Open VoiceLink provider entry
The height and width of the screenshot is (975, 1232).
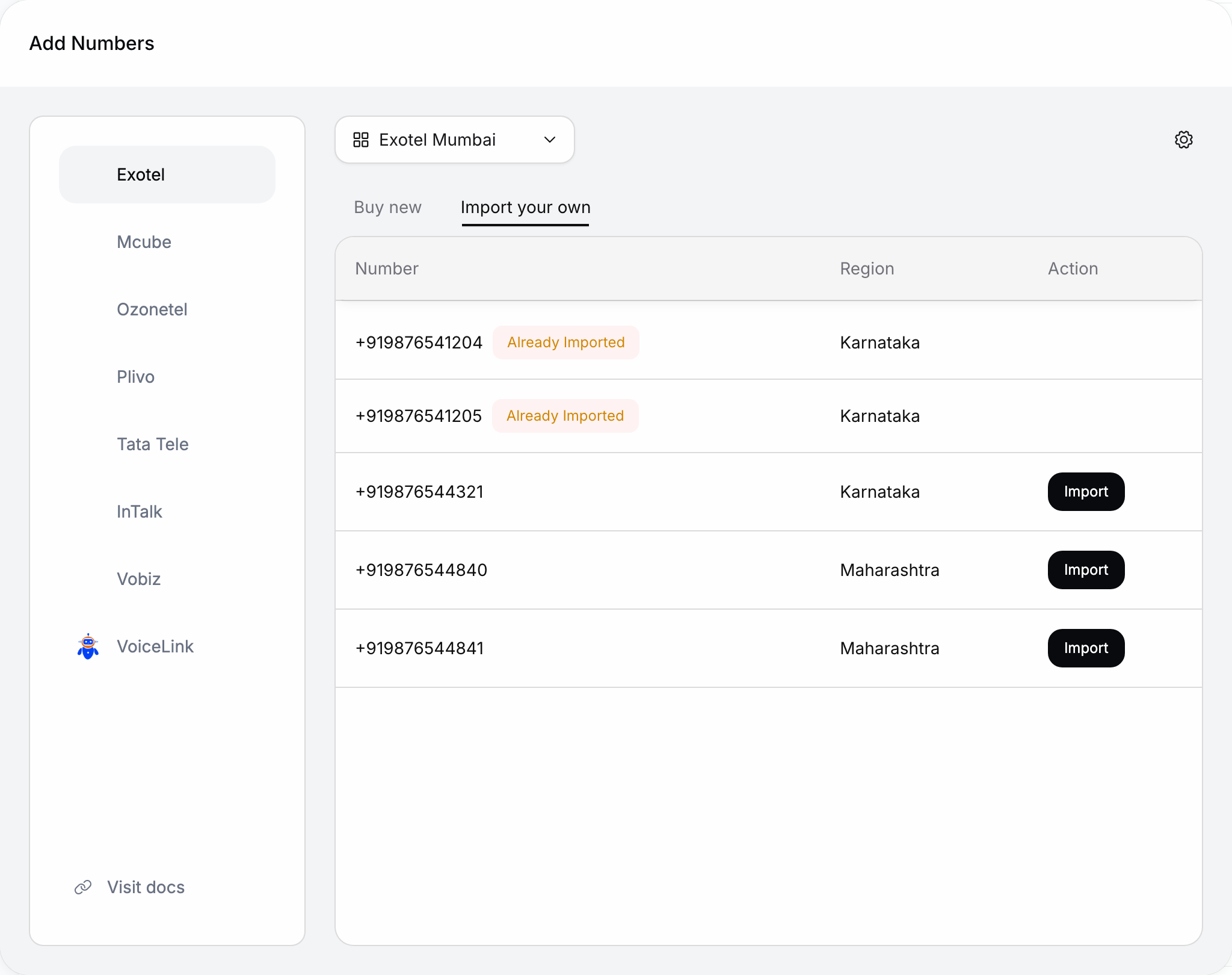[167, 646]
